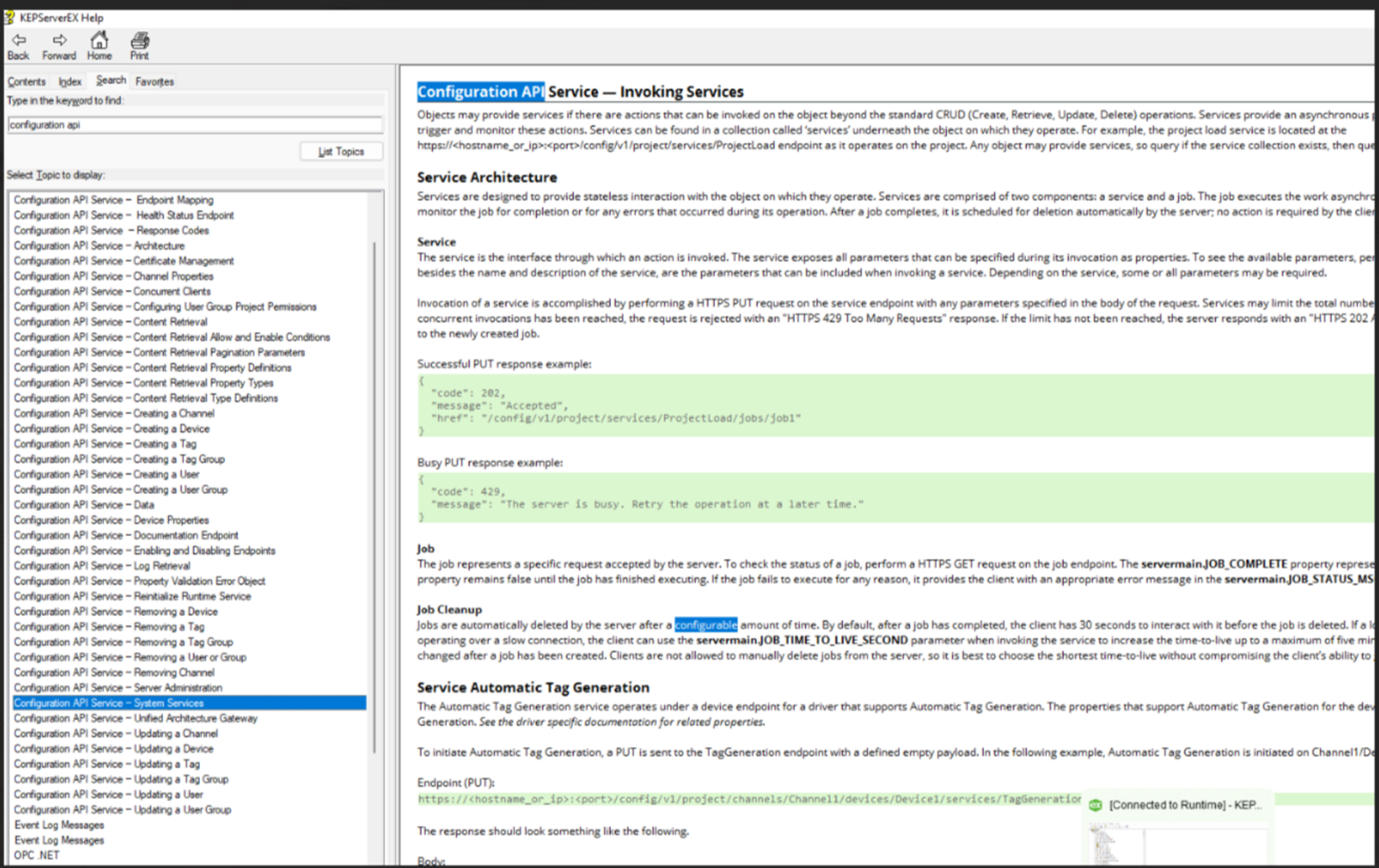1379x868 pixels.
Task: Select 'Configuration API Service – Certificate Management'
Action: click(124, 260)
